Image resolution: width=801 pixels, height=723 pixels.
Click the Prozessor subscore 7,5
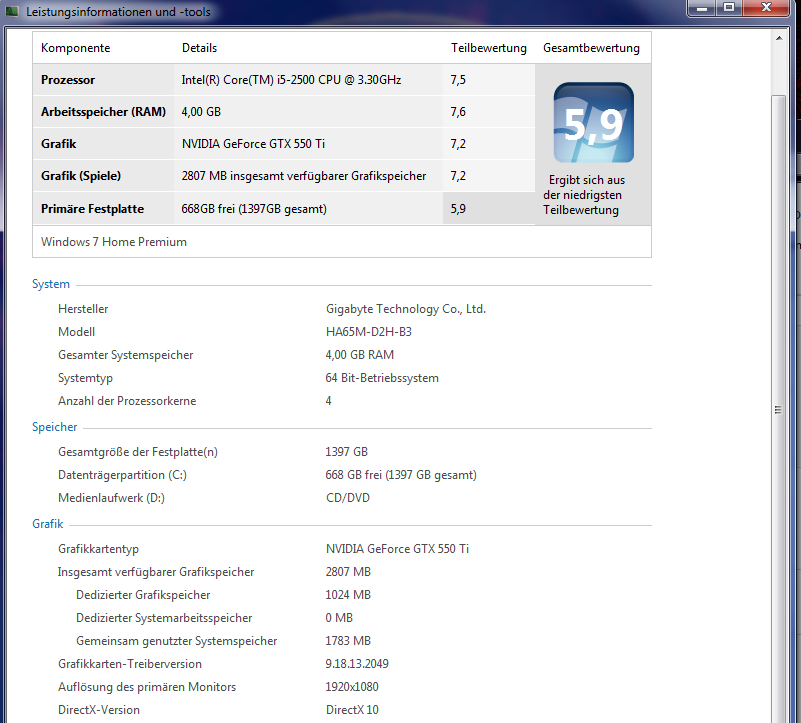(x=458, y=80)
